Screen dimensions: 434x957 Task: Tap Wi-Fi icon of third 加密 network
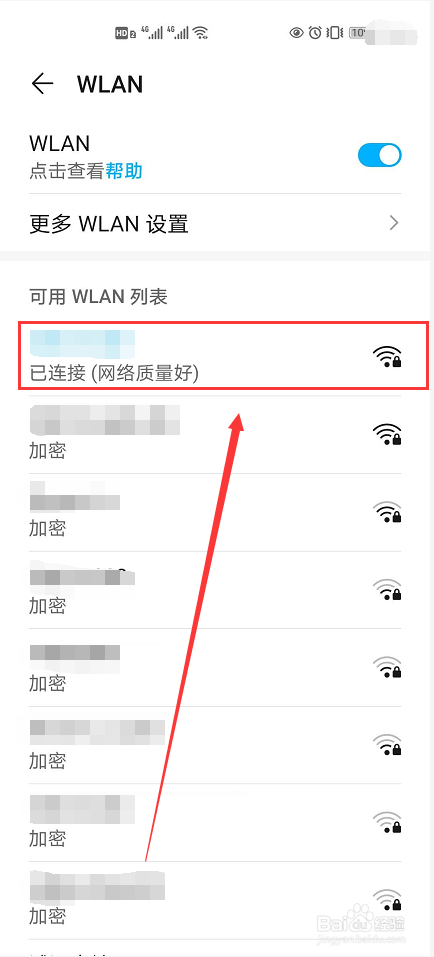click(x=387, y=590)
